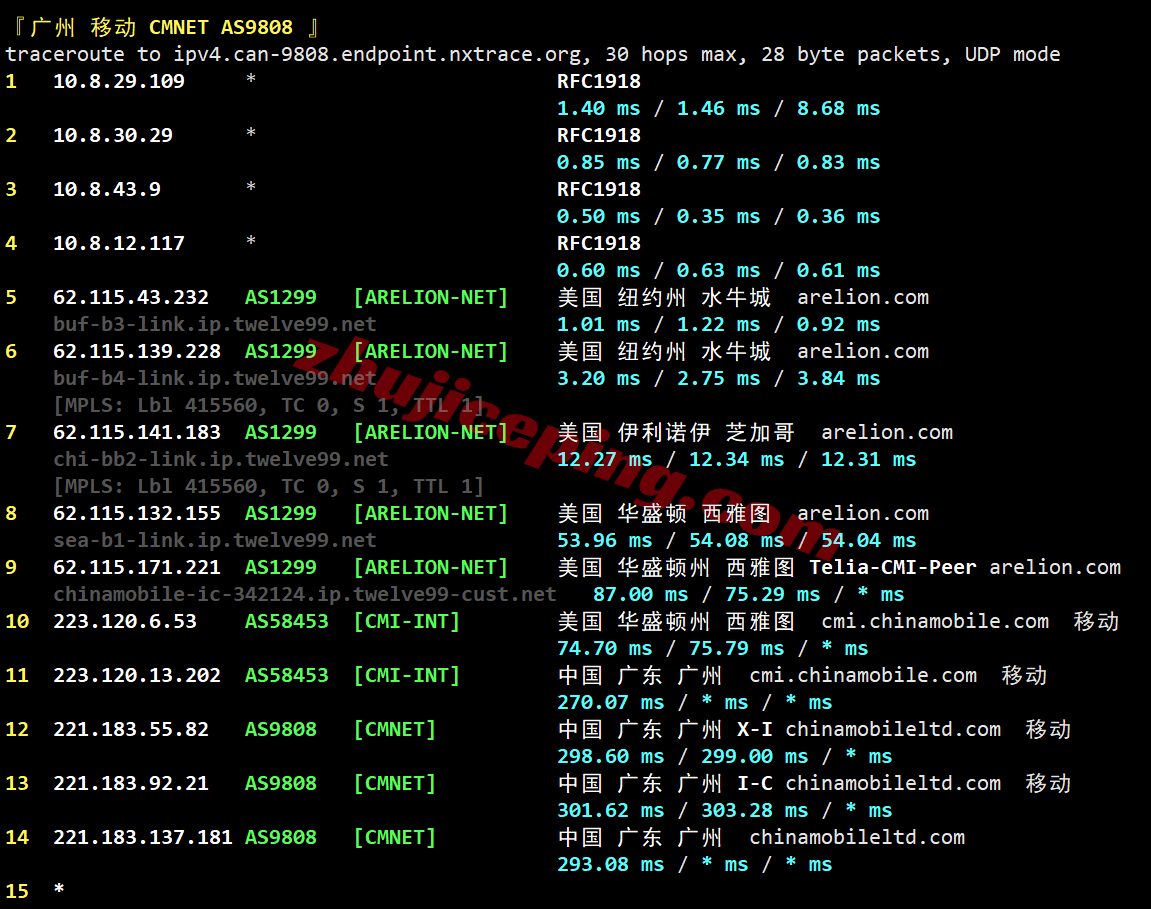1151x909 pixels.
Task: Click IP address 10.8.30.29
Action: click(113, 136)
